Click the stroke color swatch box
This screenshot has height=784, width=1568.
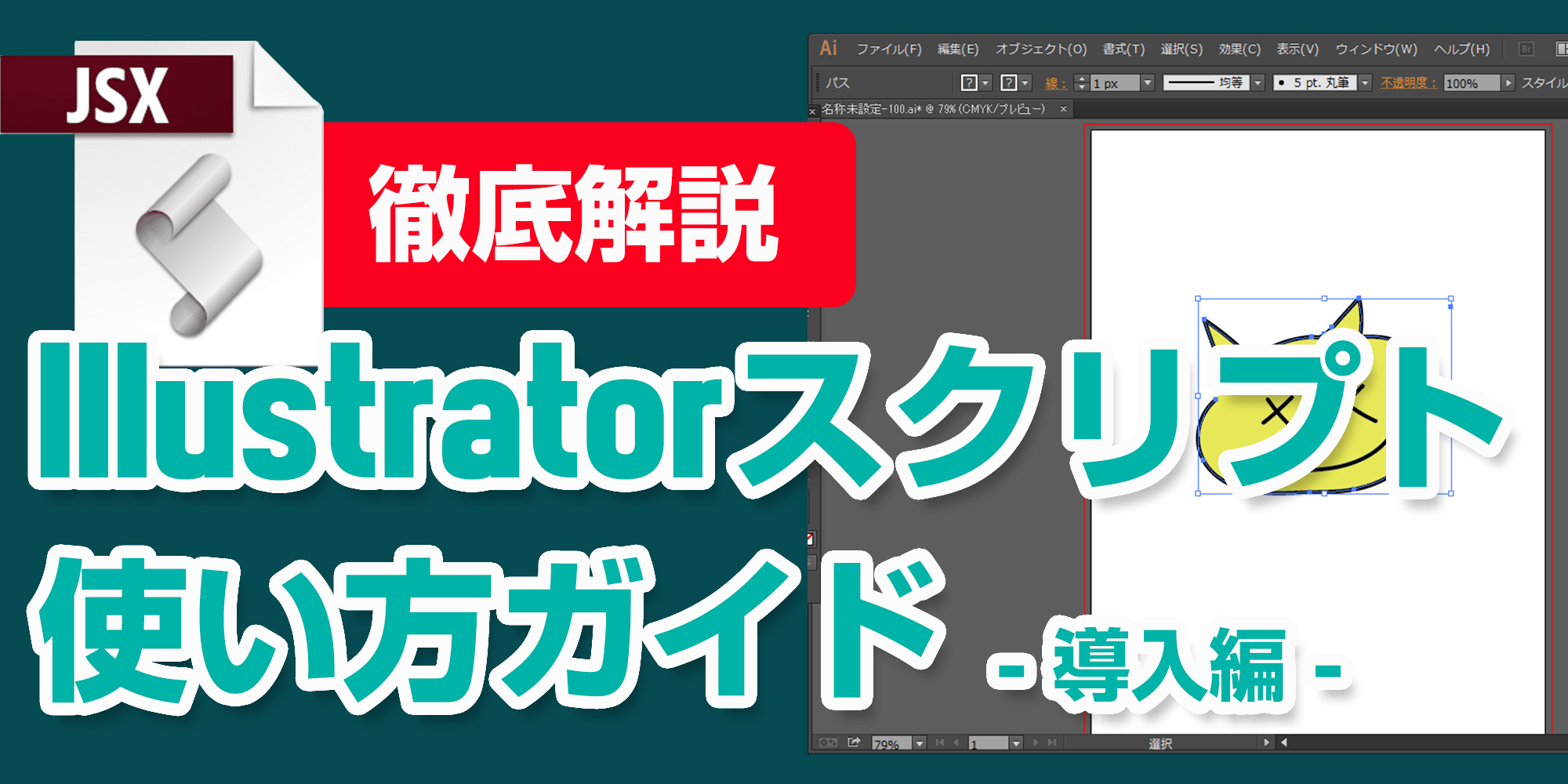[1009, 82]
